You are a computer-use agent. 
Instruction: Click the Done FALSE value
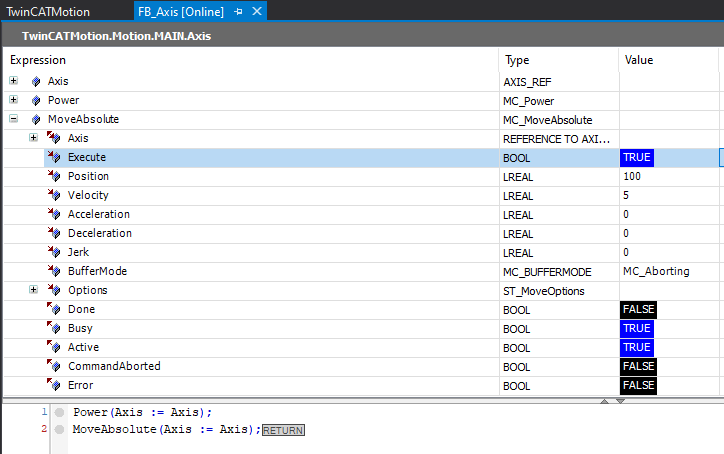point(638,309)
